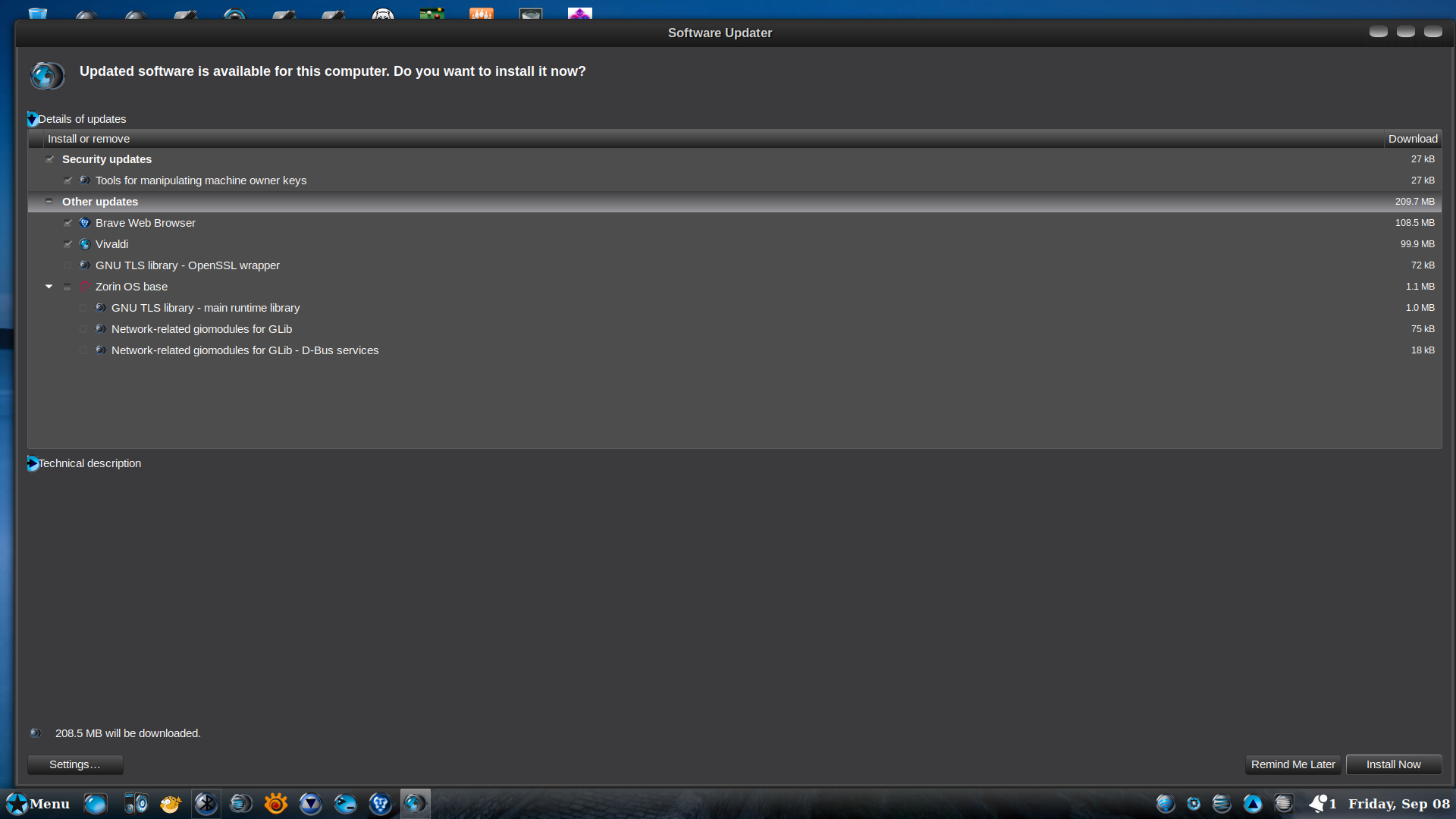1456x819 pixels.
Task: Click the Brave Web Browser lion icon in the update list
Action: click(x=85, y=223)
